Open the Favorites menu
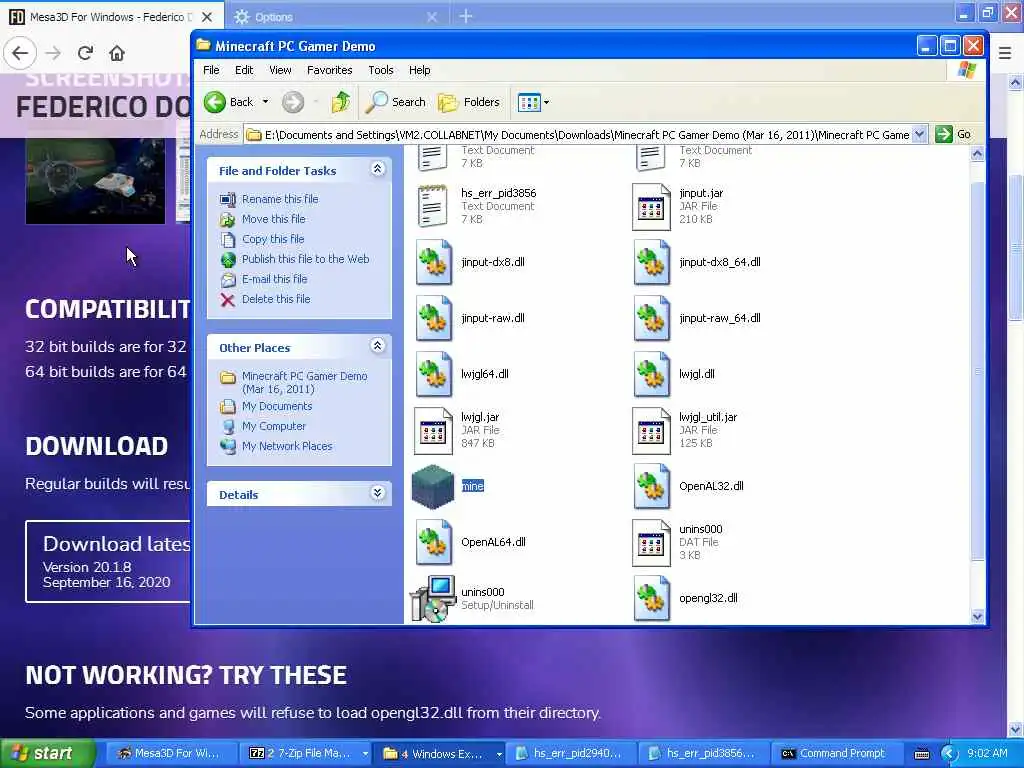 point(329,70)
